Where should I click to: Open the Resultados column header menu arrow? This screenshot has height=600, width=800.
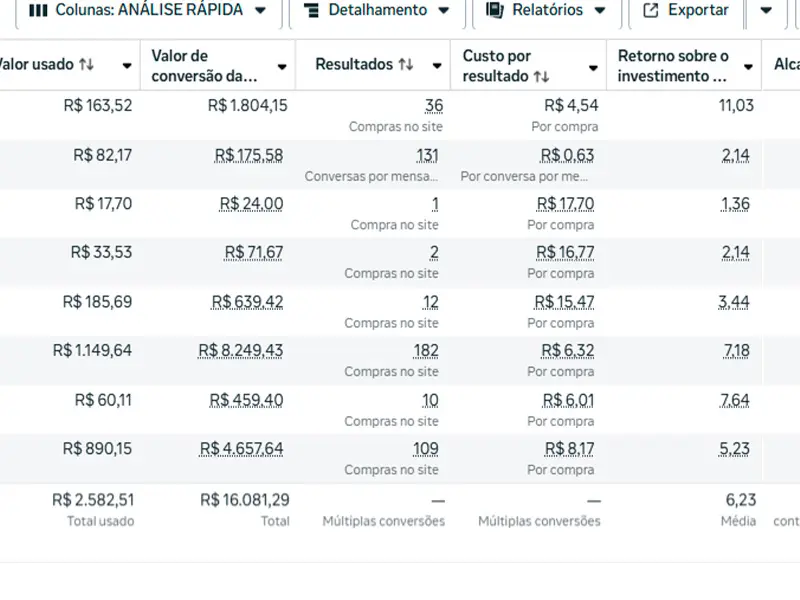436,66
